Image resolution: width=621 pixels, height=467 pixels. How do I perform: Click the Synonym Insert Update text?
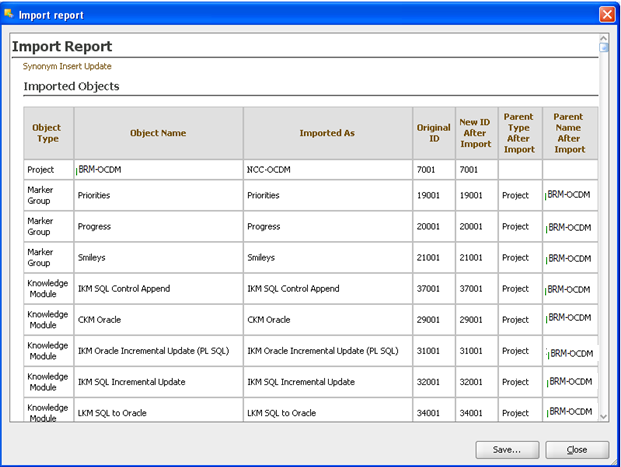click(x=67, y=66)
